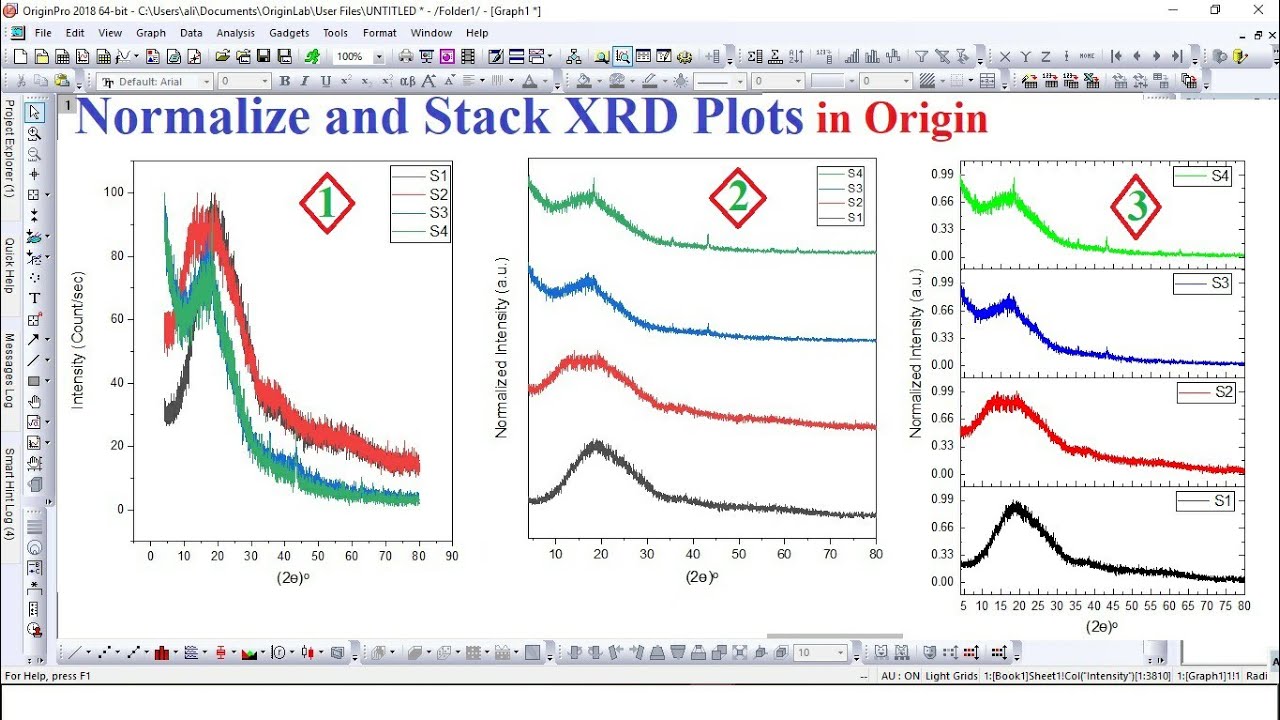
Task: Select the Arrow drawing tool
Action: (34, 340)
